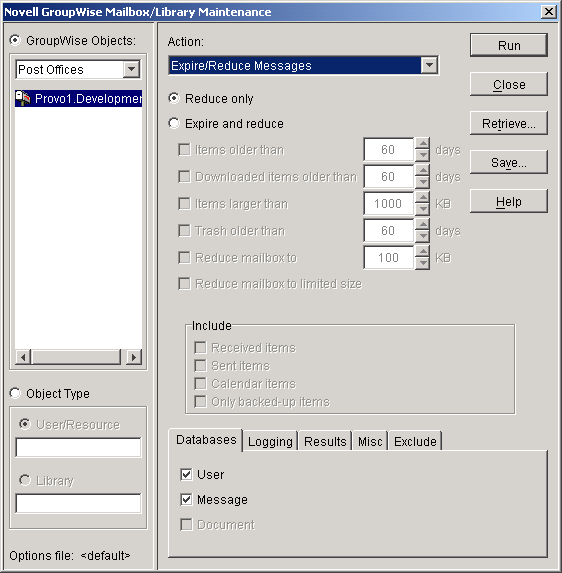This screenshot has height=573, width=562.
Task: Switch to the Misc tab
Action: 370,441
